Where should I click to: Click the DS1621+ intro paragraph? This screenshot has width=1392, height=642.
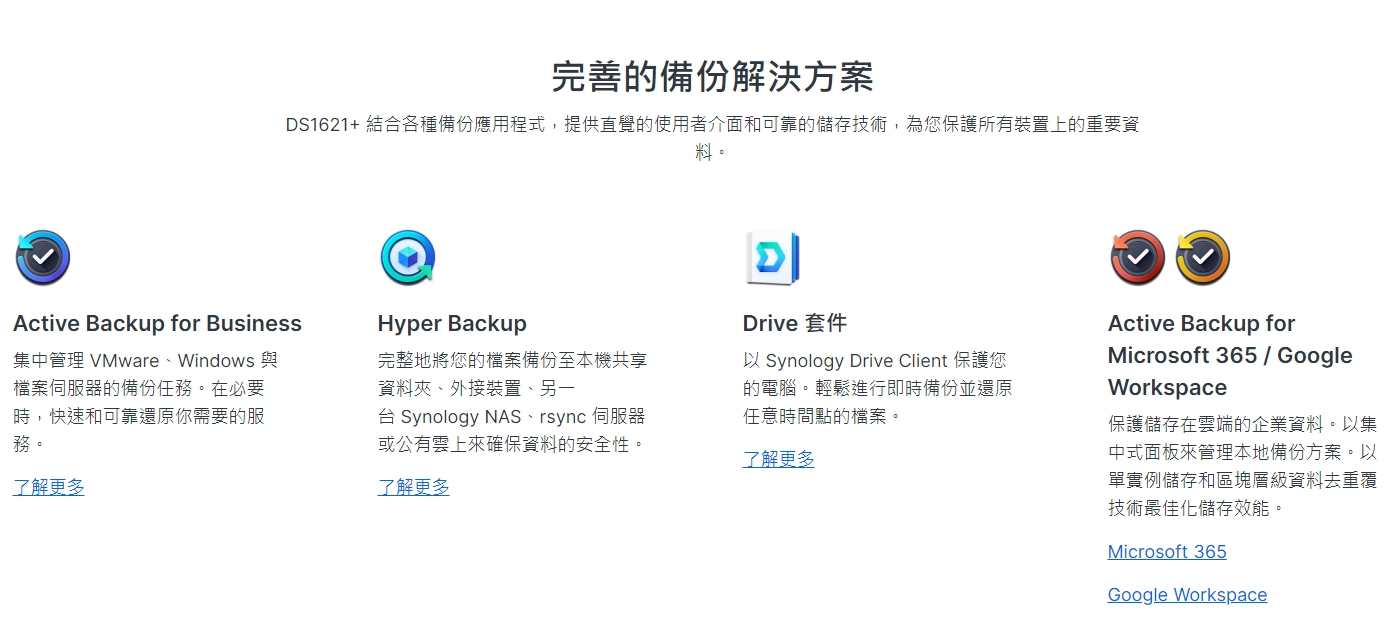pos(712,138)
